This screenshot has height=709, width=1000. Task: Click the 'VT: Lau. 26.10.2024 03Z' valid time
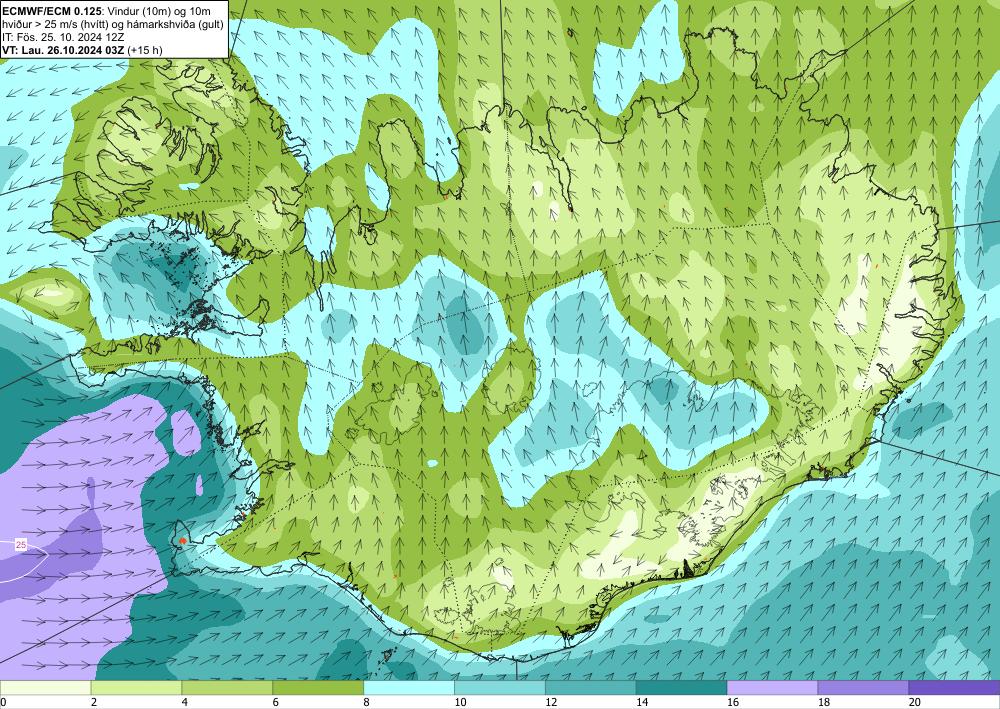pyautogui.click(x=63, y=50)
